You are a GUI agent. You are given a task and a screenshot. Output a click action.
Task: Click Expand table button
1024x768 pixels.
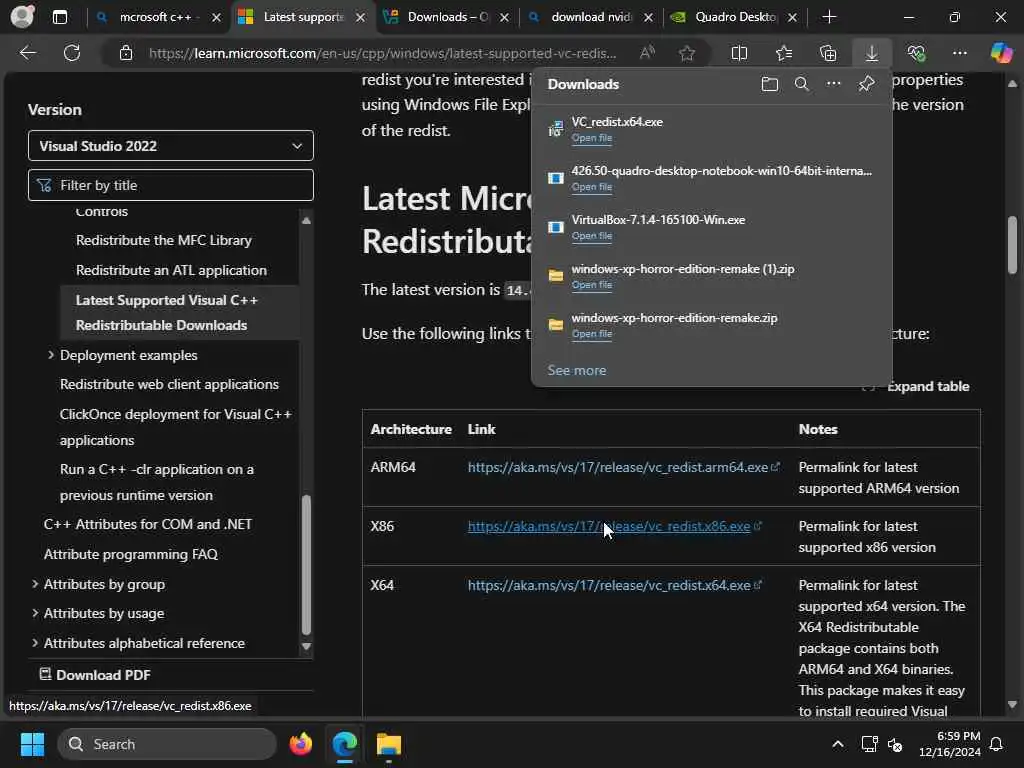[x=917, y=386]
